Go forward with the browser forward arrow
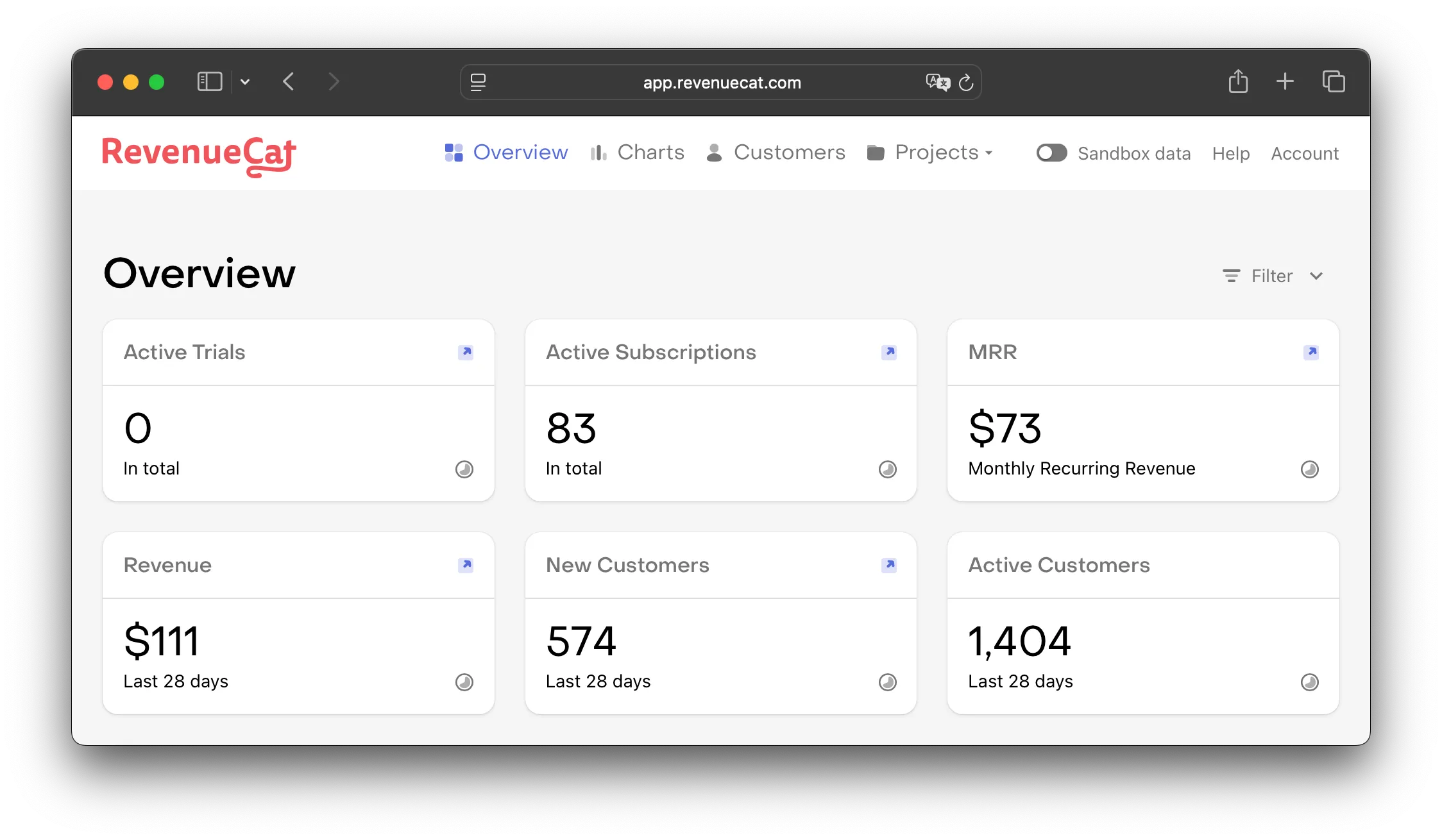The width and height of the screenshot is (1442, 840). [334, 82]
